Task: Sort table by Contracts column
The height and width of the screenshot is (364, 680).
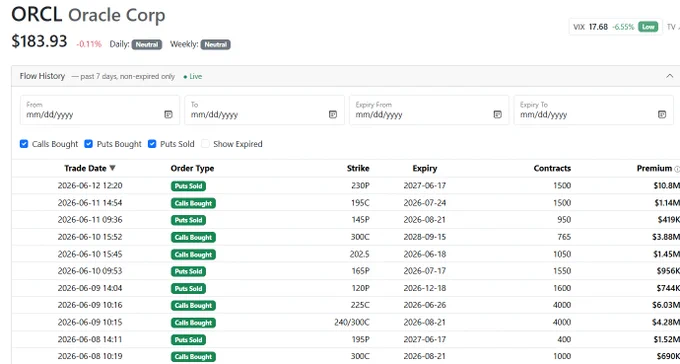Action: pos(552,168)
